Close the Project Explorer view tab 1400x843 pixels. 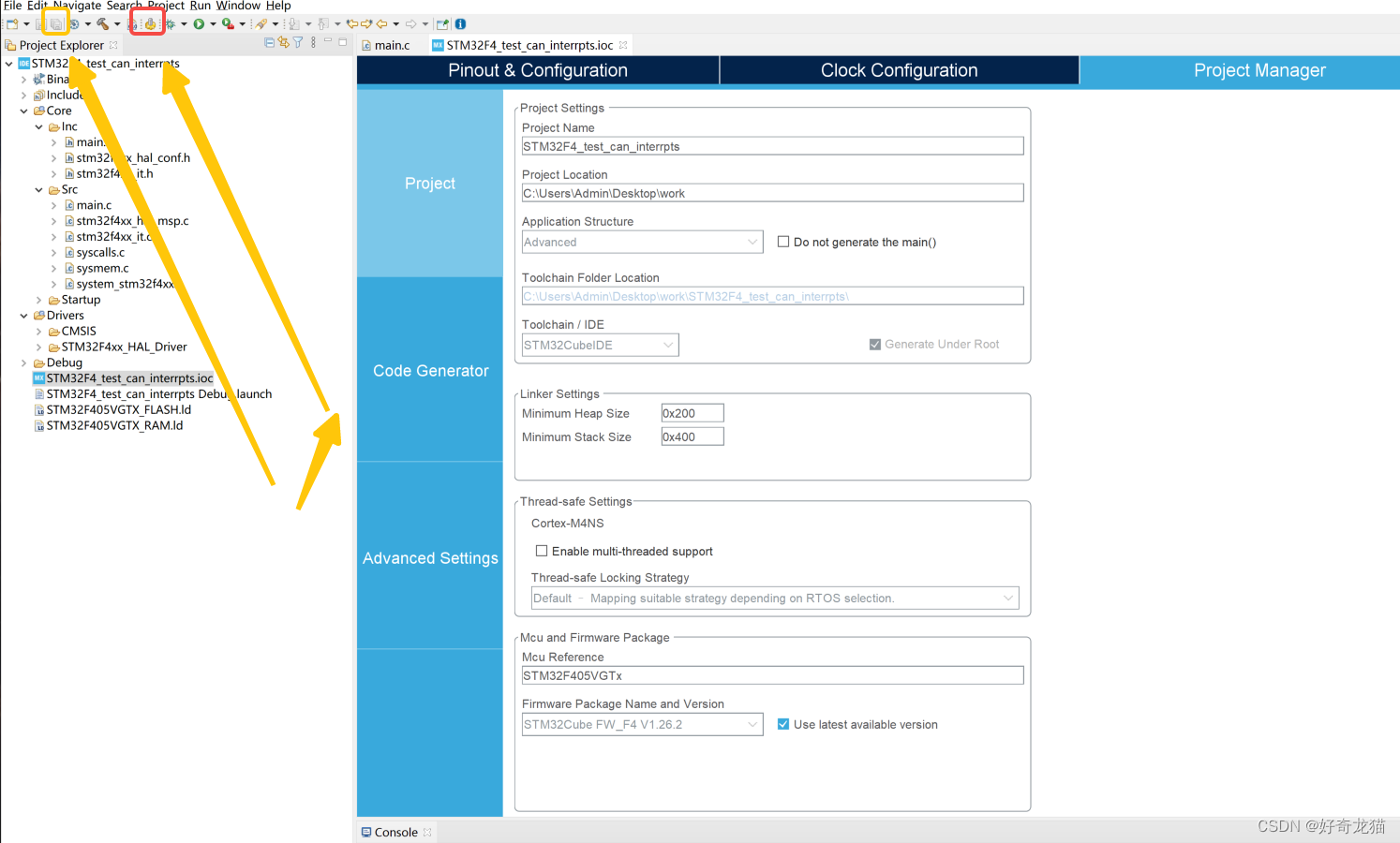tap(113, 45)
